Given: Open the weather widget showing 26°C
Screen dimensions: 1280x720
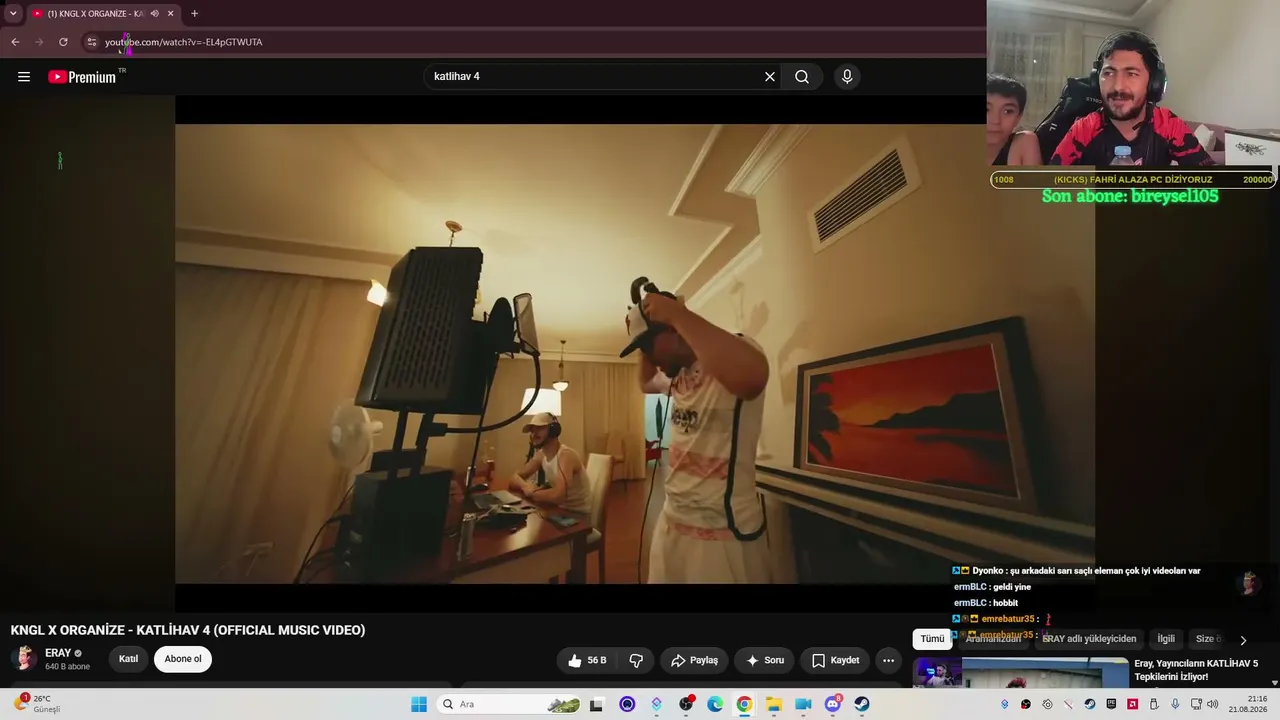Looking at the screenshot, I should pos(37,703).
